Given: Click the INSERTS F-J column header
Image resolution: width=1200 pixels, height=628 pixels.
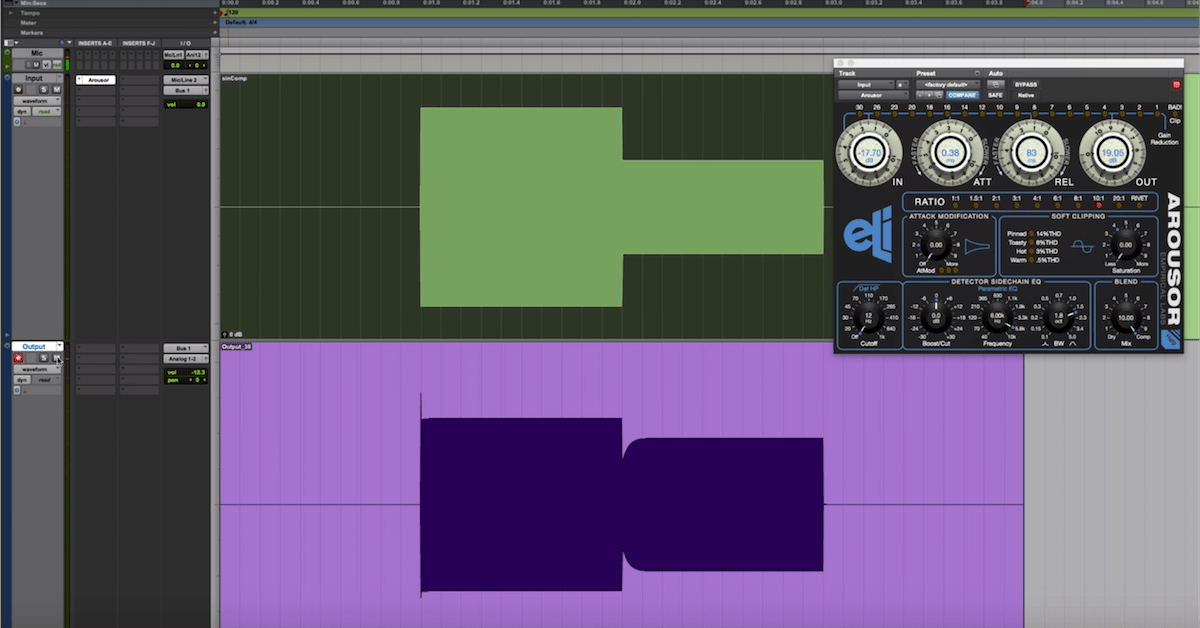Looking at the screenshot, I should (x=139, y=43).
